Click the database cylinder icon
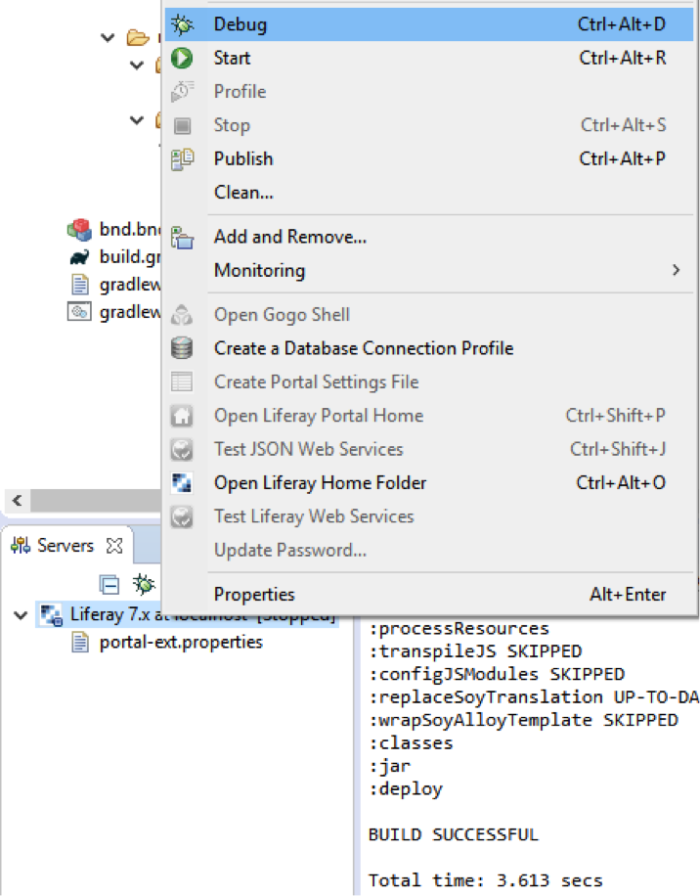The image size is (700, 896). click(182, 348)
